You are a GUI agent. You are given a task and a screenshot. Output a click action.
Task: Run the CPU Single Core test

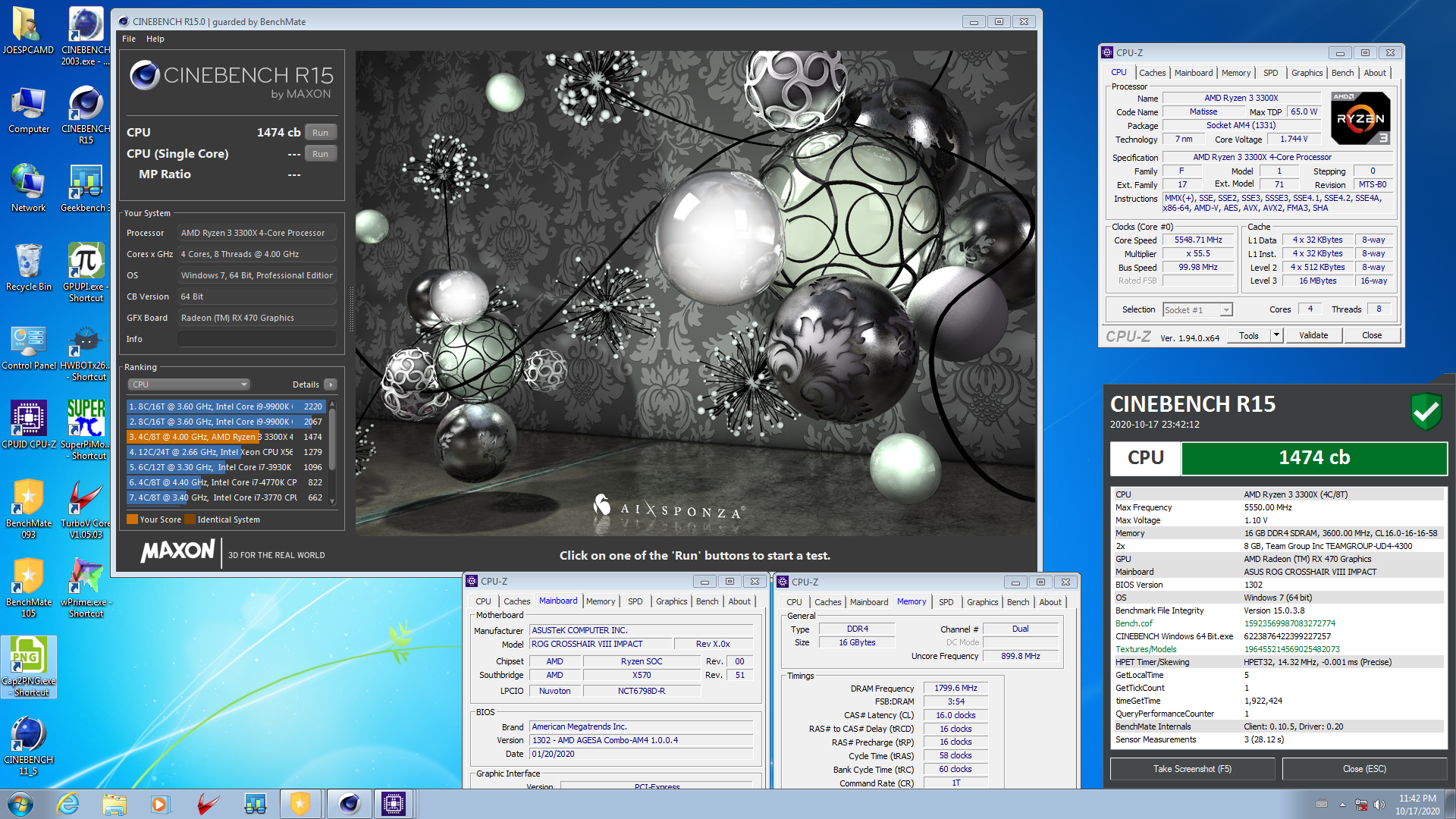tap(320, 154)
